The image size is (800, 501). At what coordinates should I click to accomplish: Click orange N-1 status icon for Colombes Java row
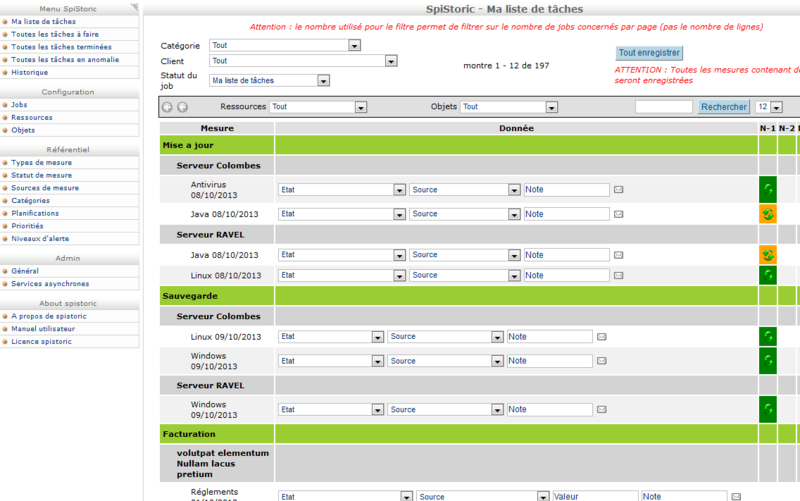point(768,214)
